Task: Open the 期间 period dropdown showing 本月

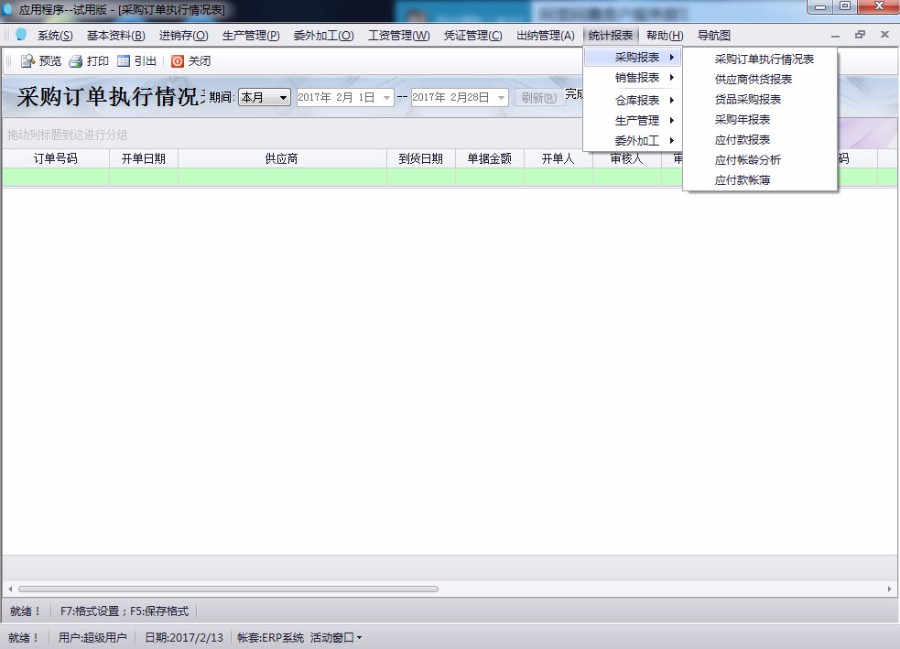Action: coord(265,98)
